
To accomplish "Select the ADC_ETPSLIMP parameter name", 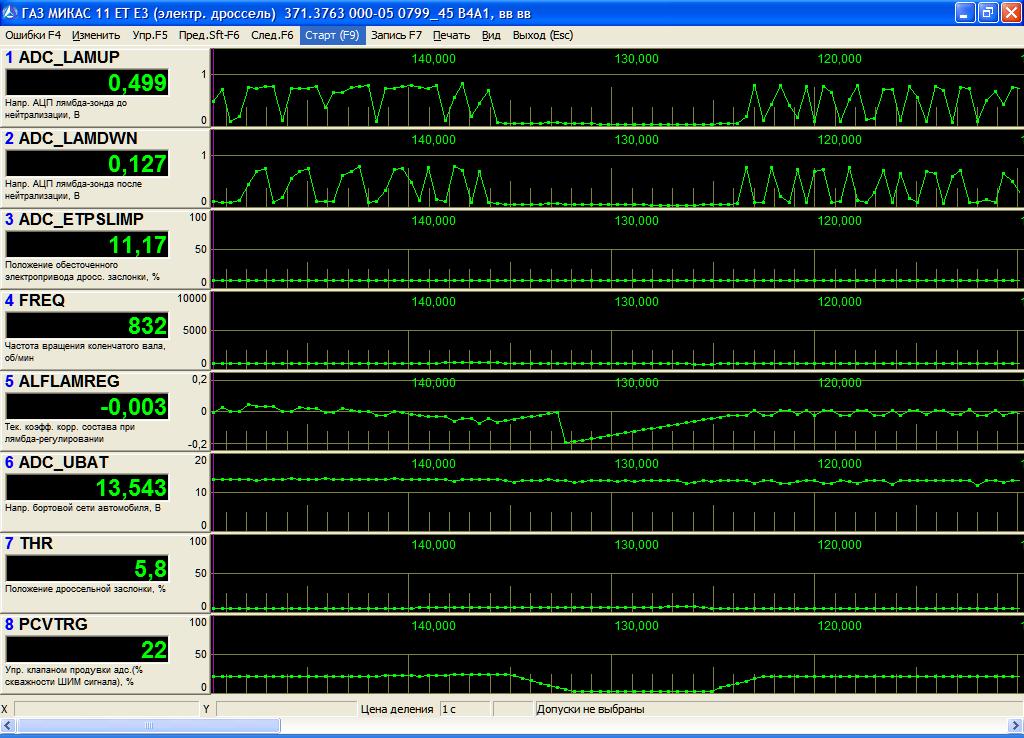I will (81, 219).
